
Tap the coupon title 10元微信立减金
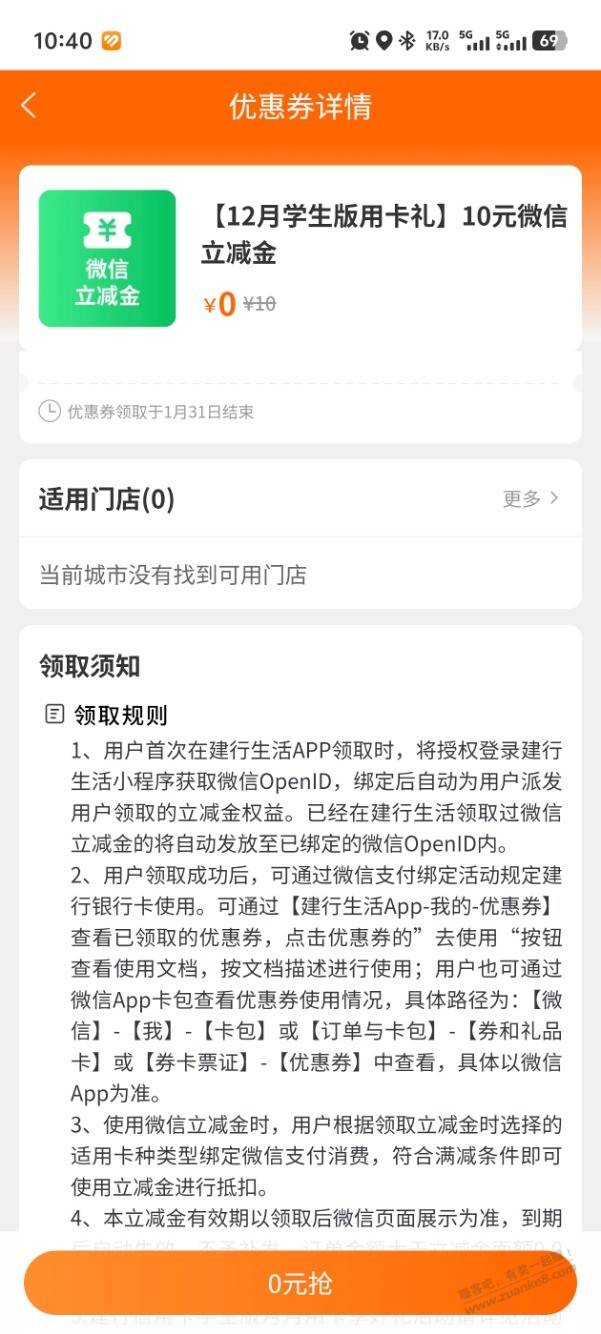pos(384,235)
